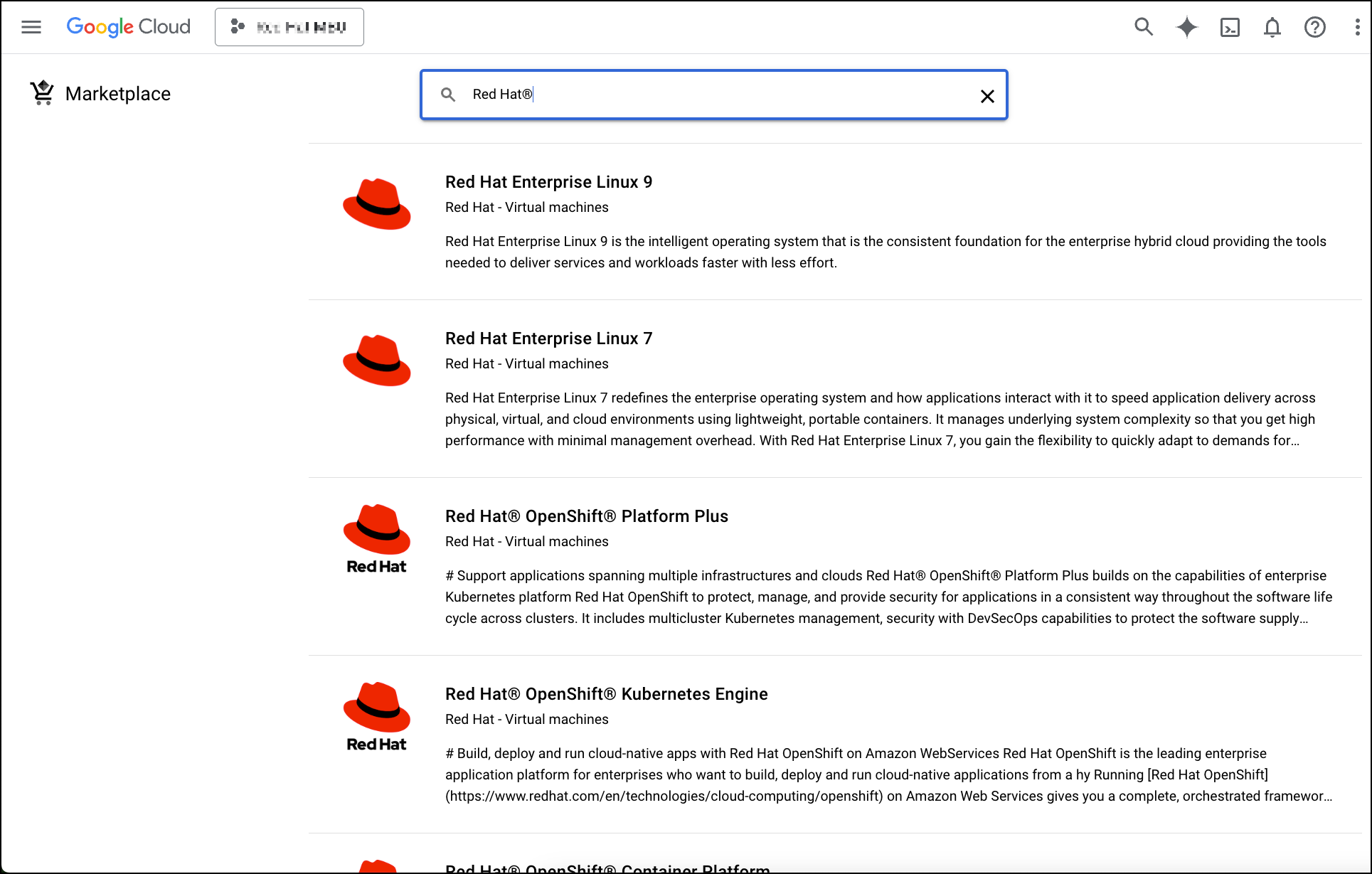Click inside the Marketplace search box

(711, 95)
